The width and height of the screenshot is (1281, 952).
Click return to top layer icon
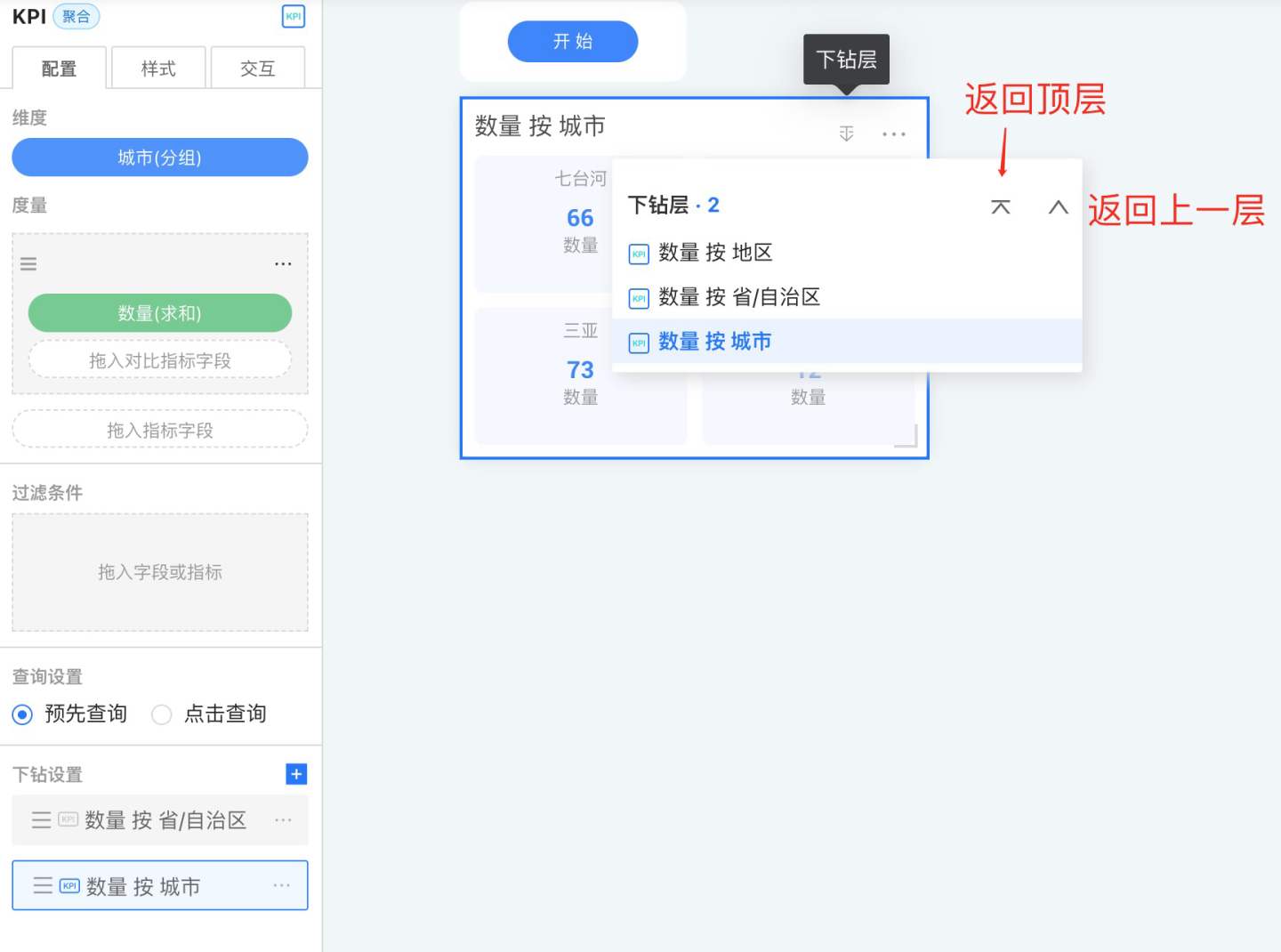point(1000,207)
